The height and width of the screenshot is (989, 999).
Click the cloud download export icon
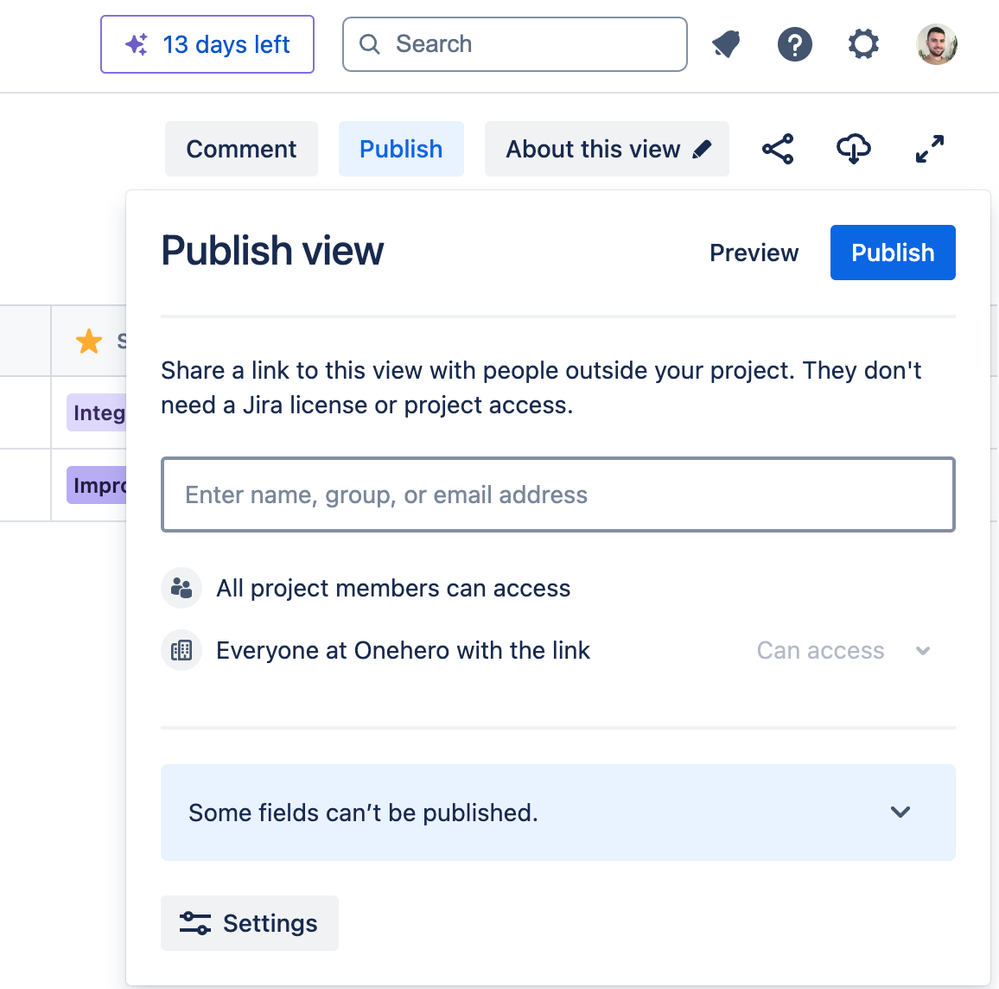[853, 148]
